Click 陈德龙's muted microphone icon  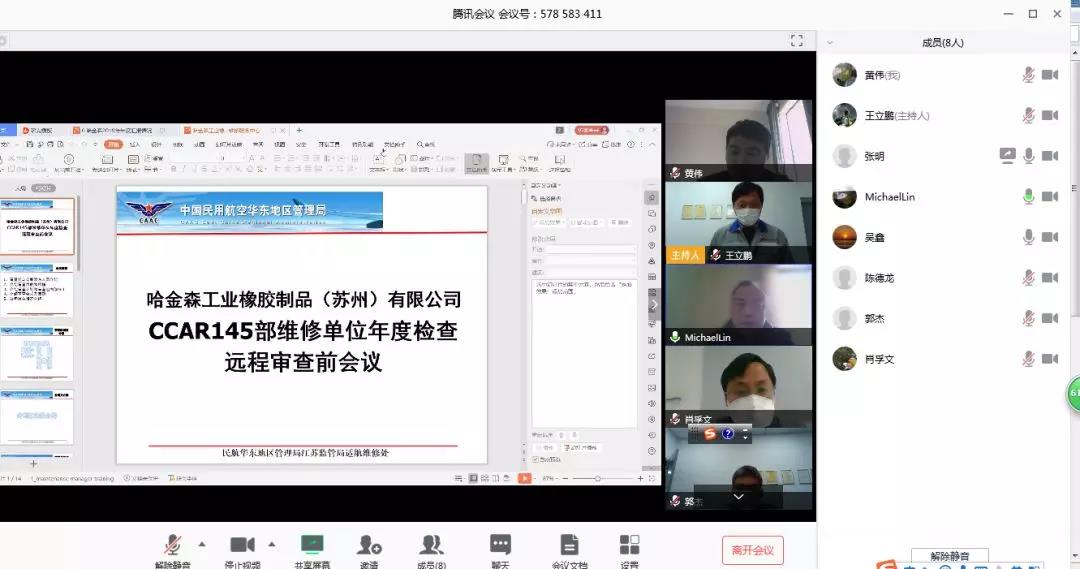(x=1028, y=278)
